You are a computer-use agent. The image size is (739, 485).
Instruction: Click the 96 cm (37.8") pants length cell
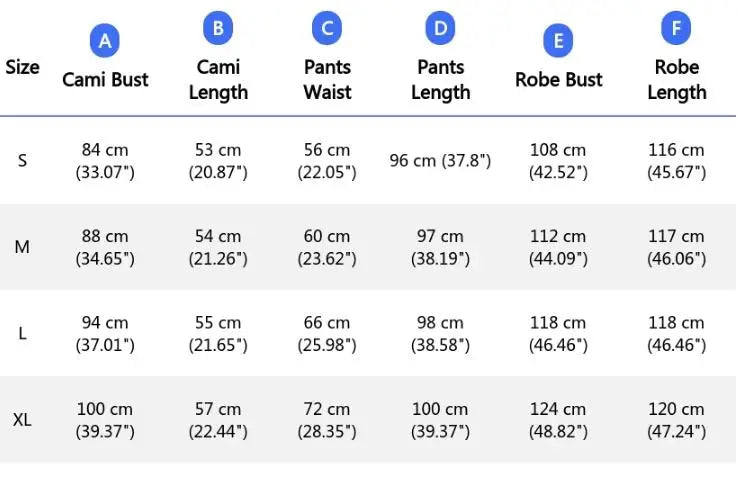click(440, 160)
